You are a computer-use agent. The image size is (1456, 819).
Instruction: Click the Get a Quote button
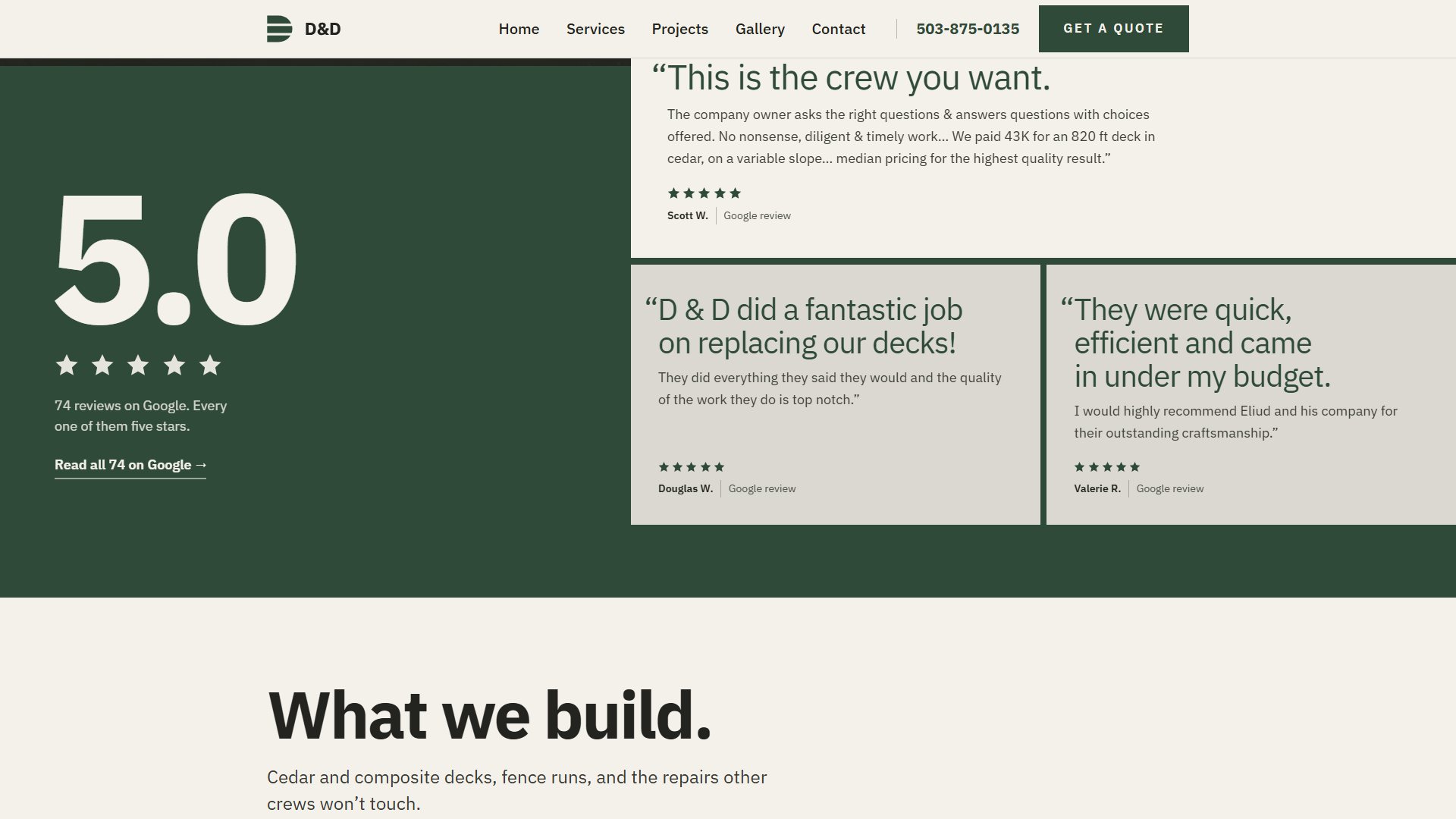(1113, 29)
